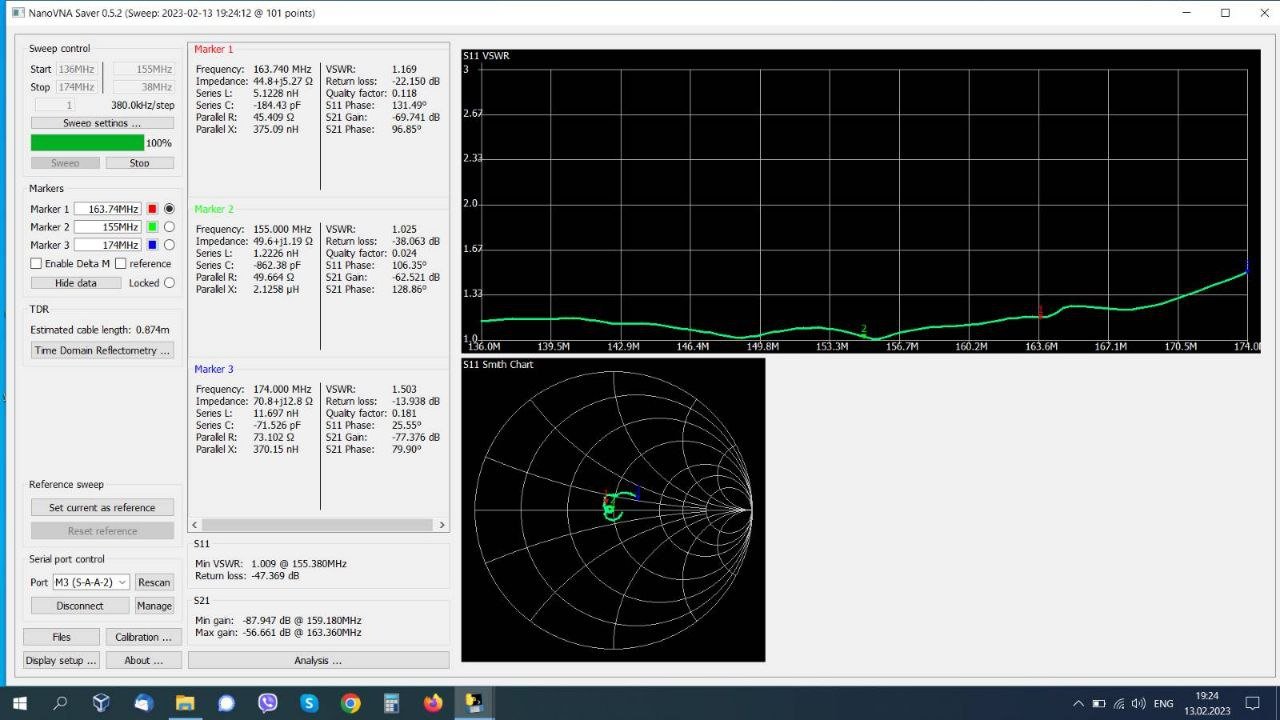
Task: Enable the Delta Marker checkbox
Action: (x=36, y=264)
